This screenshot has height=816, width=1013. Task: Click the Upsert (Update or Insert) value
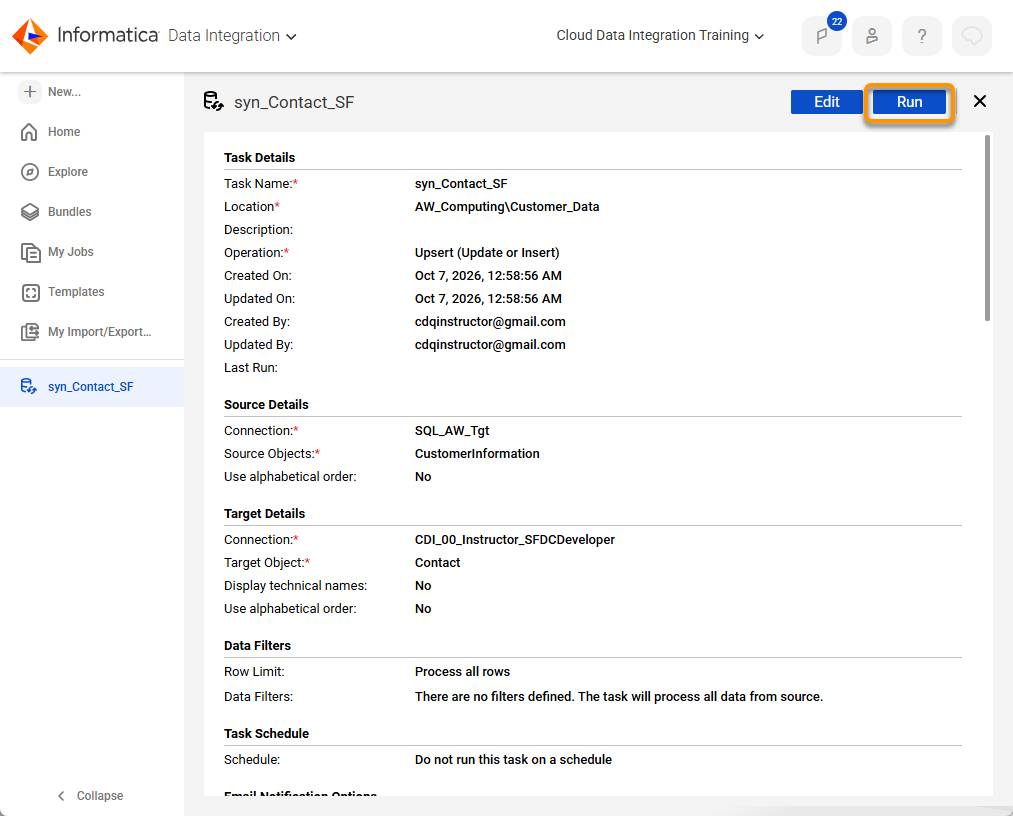(x=487, y=253)
